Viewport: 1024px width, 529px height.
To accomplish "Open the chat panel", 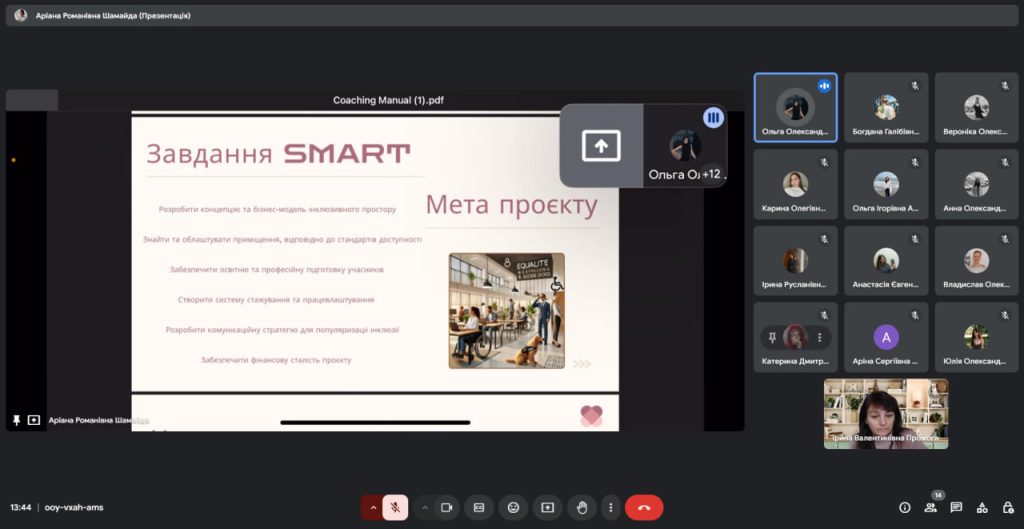I will (x=956, y=507).
